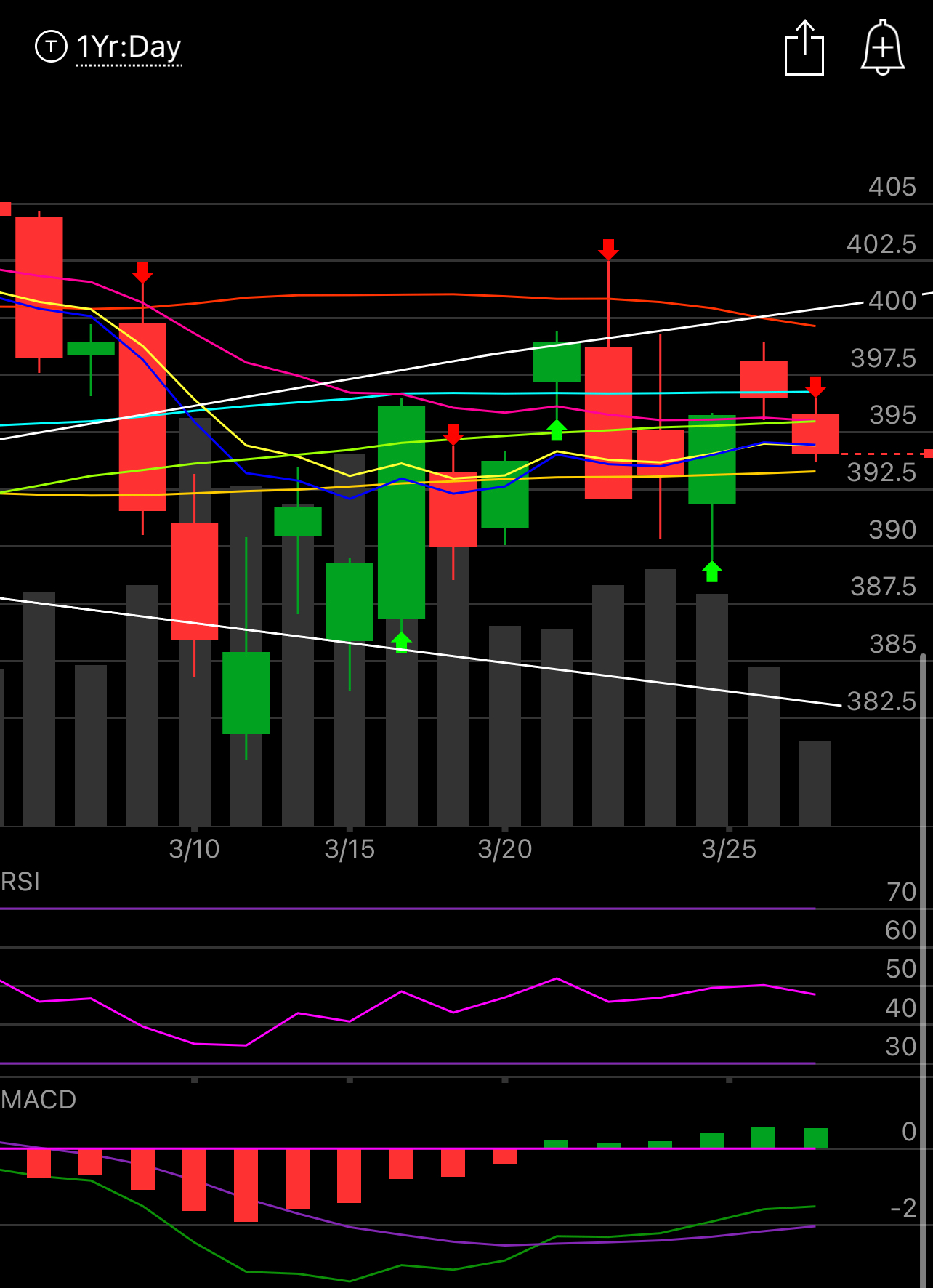933x1288 pixels.
Task: Tap the 3/15 date axis label
Action: coord(350,848)
